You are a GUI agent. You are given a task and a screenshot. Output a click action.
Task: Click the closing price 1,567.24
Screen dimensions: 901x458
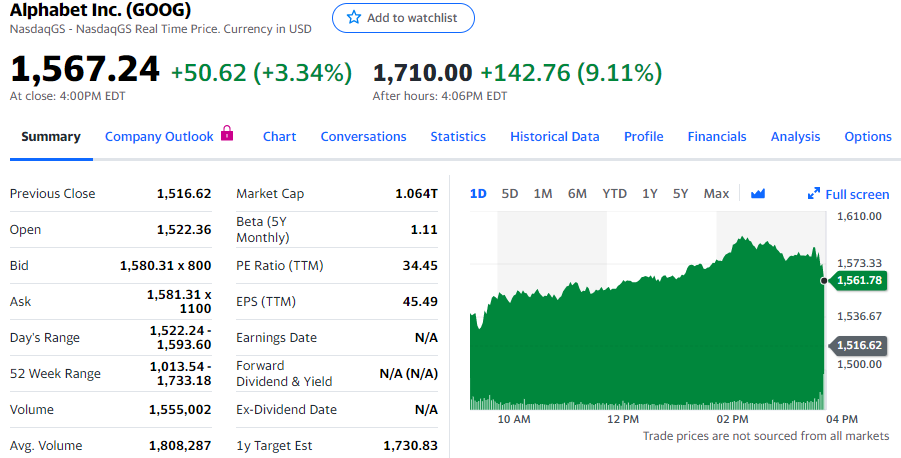point(85,69)
